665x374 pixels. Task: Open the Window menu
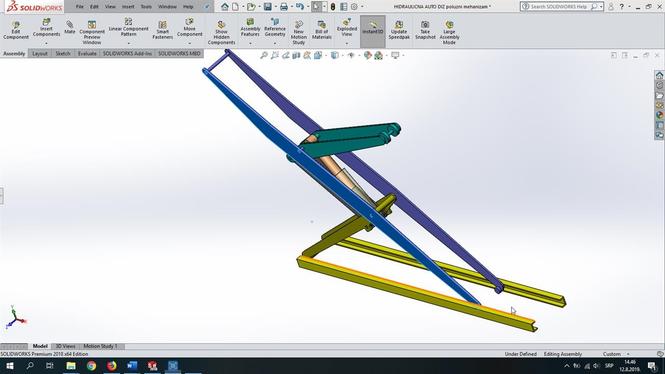(x=167, y=7)
